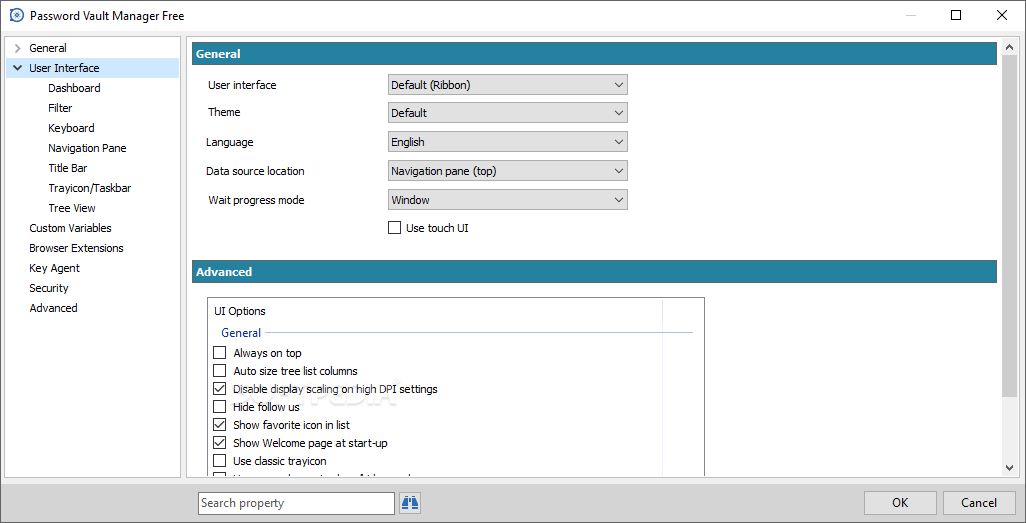Click the Password Vault Manager app icon
Image resolution: width=1026 pixels, height=523 pixels.
coord(16,15)
